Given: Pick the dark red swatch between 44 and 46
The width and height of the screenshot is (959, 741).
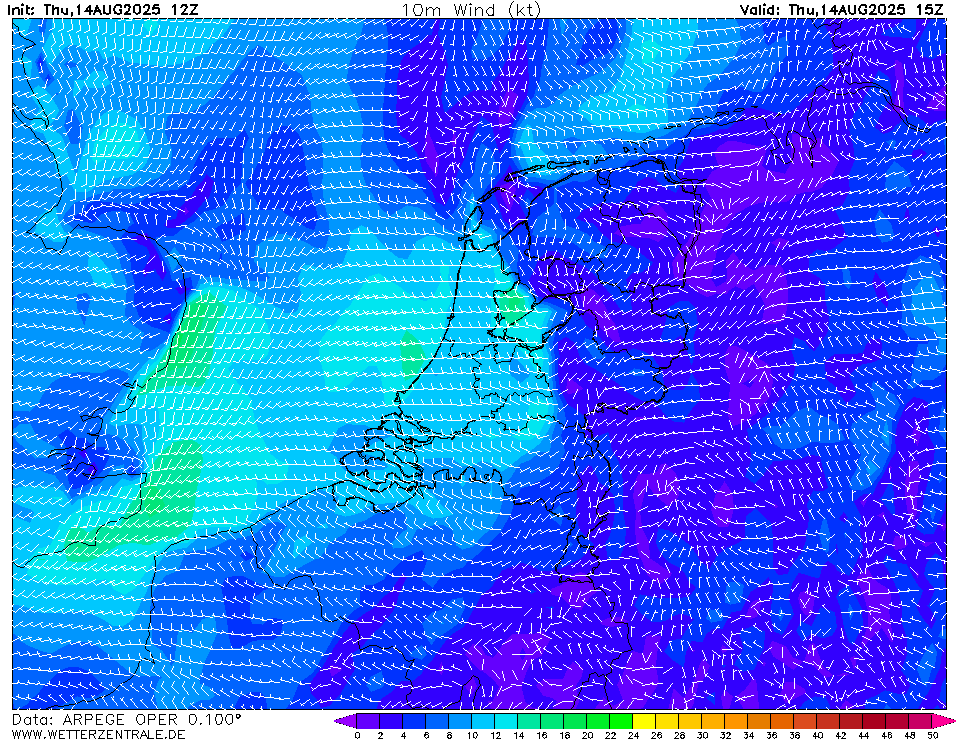Looking at the screenshot, I should point(875,721).
